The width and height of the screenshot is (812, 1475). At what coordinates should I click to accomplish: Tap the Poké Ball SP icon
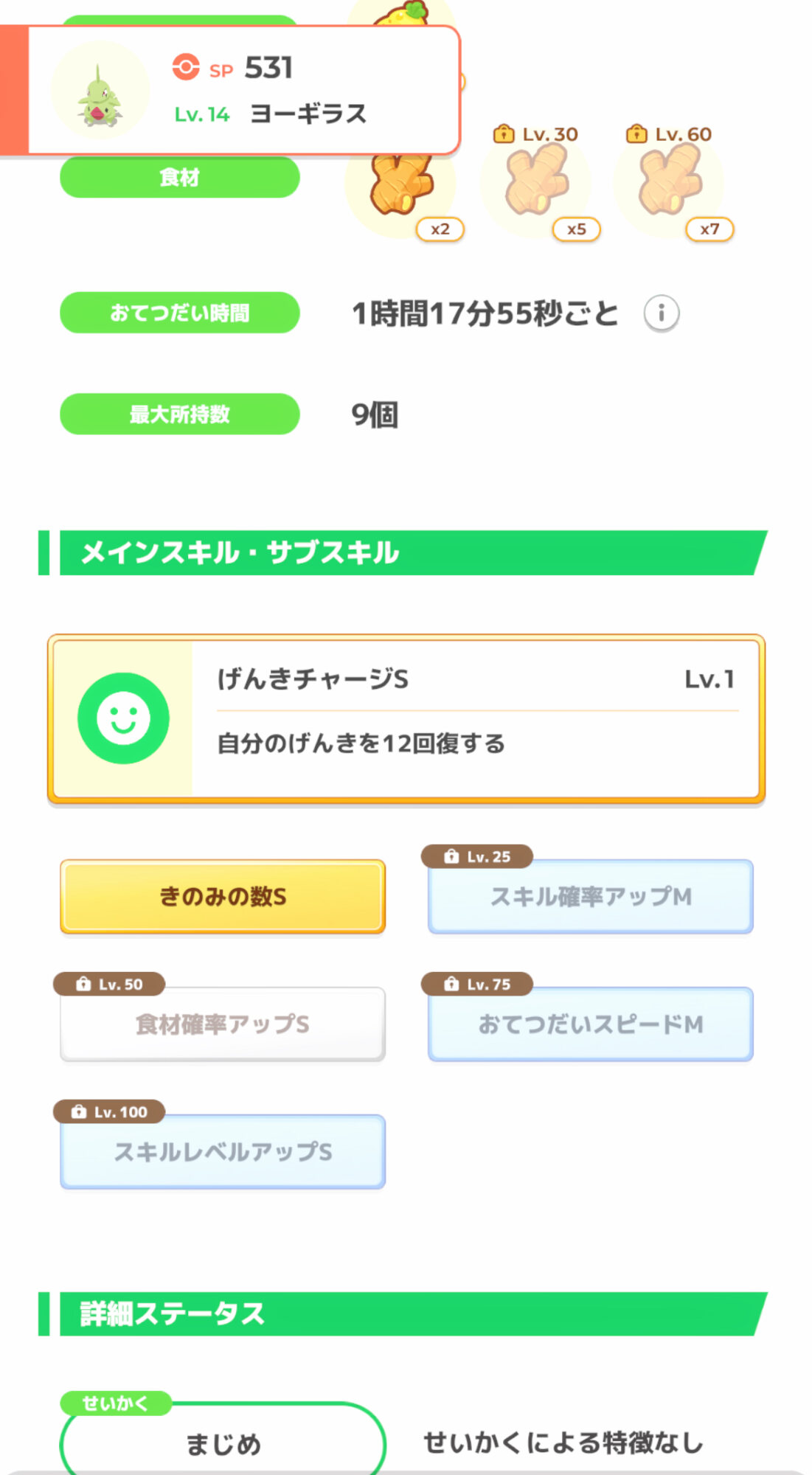tap(186, 67)
